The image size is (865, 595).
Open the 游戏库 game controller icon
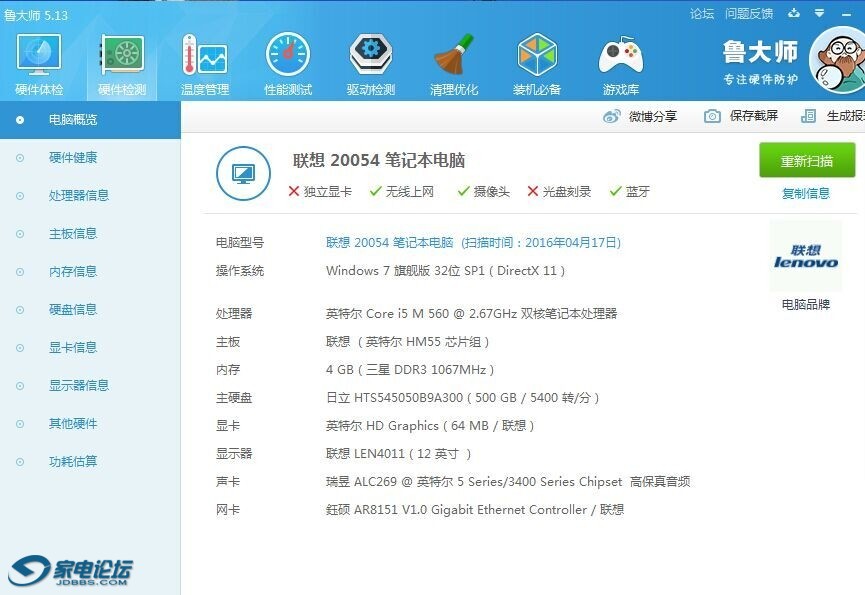[x=620, y=57]
